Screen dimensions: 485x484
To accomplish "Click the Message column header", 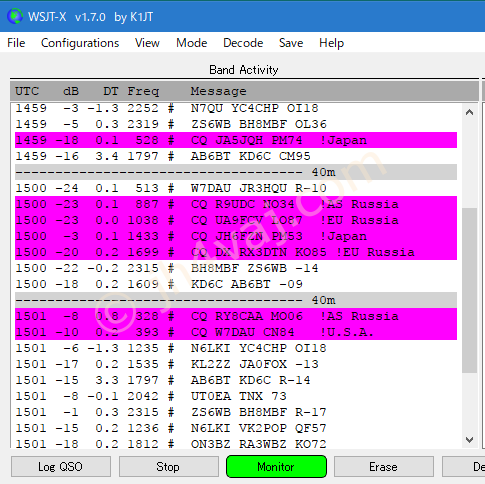I will (x=218, y=91).
